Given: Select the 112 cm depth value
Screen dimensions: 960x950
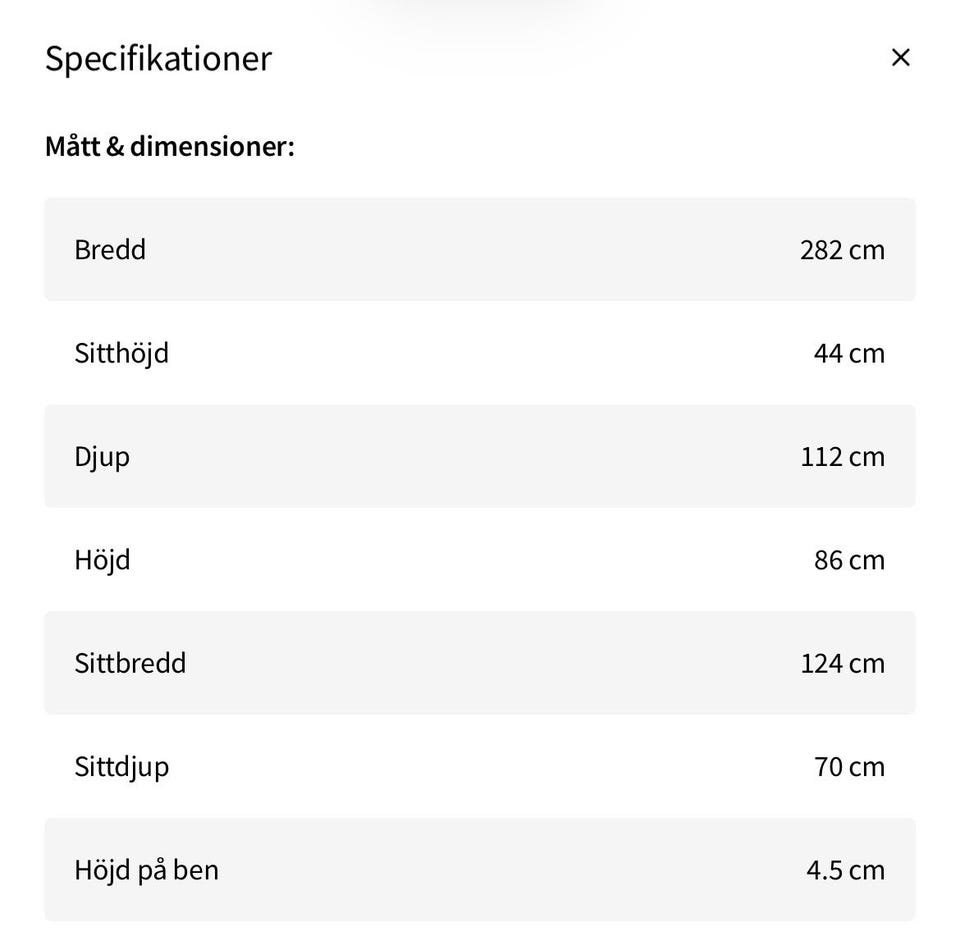Looking at the screenshot, I should [842, 456].
